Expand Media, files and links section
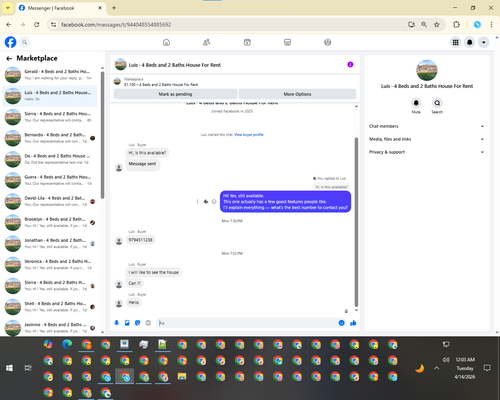500x400 pixels. (x=426, y=139)
